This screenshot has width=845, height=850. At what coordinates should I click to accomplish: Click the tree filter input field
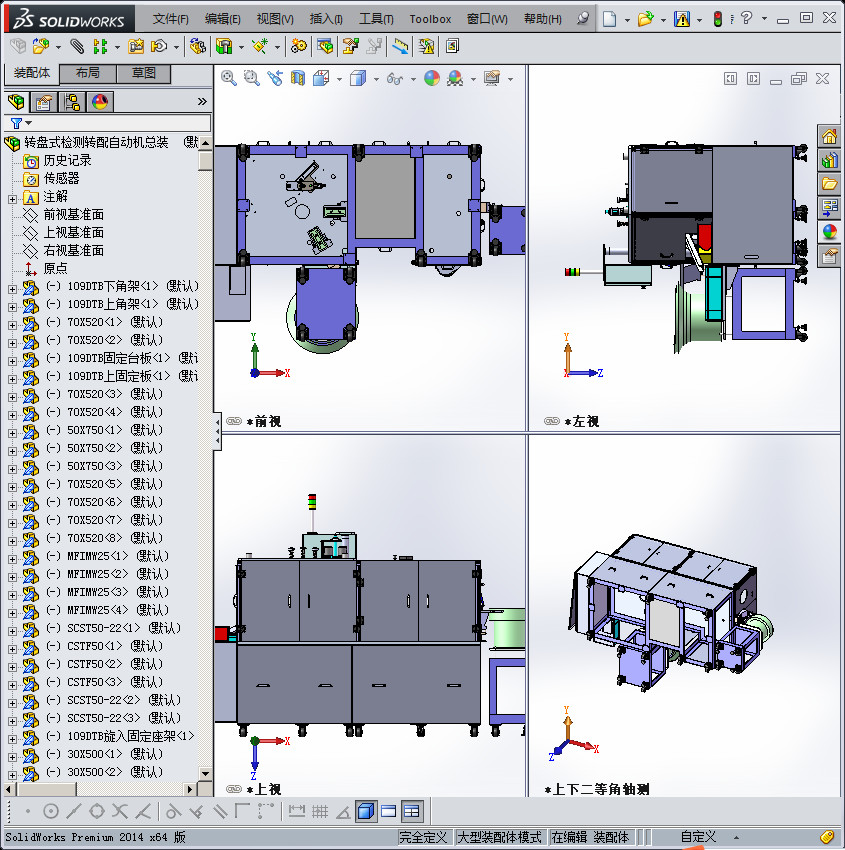point(121,123)
